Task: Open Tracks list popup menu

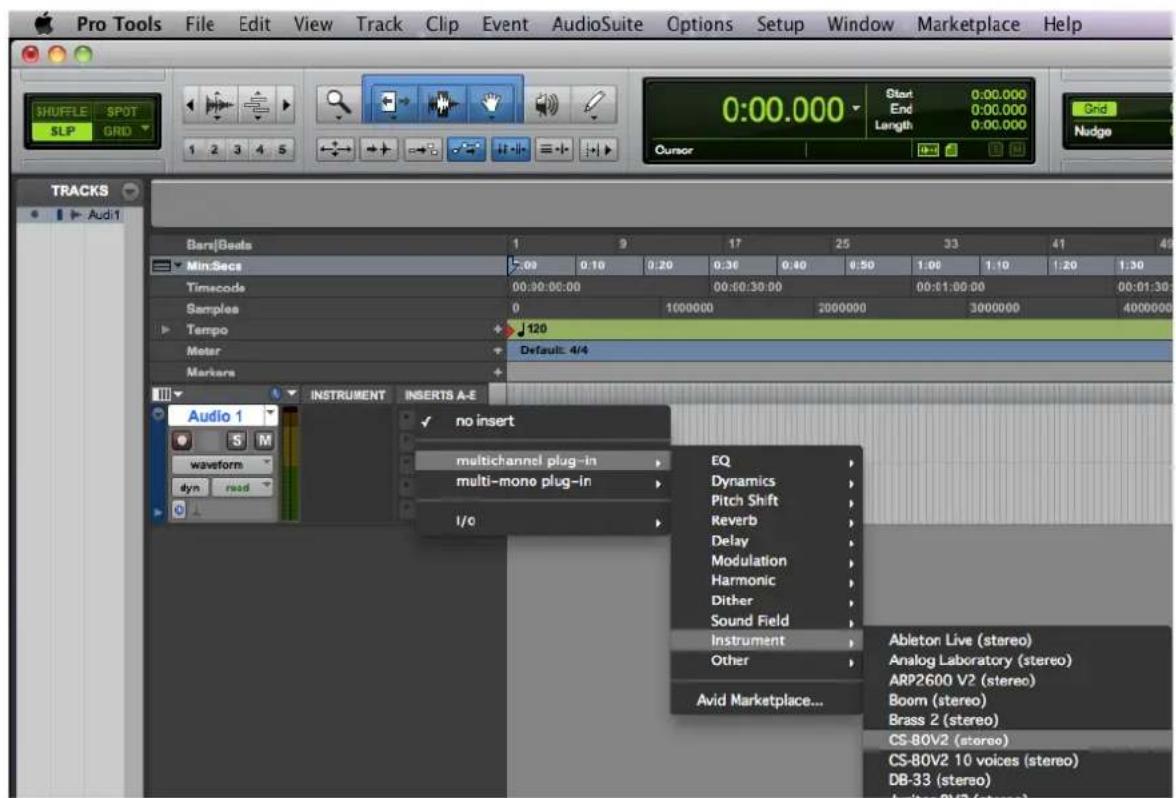Action: coord(130,190)
